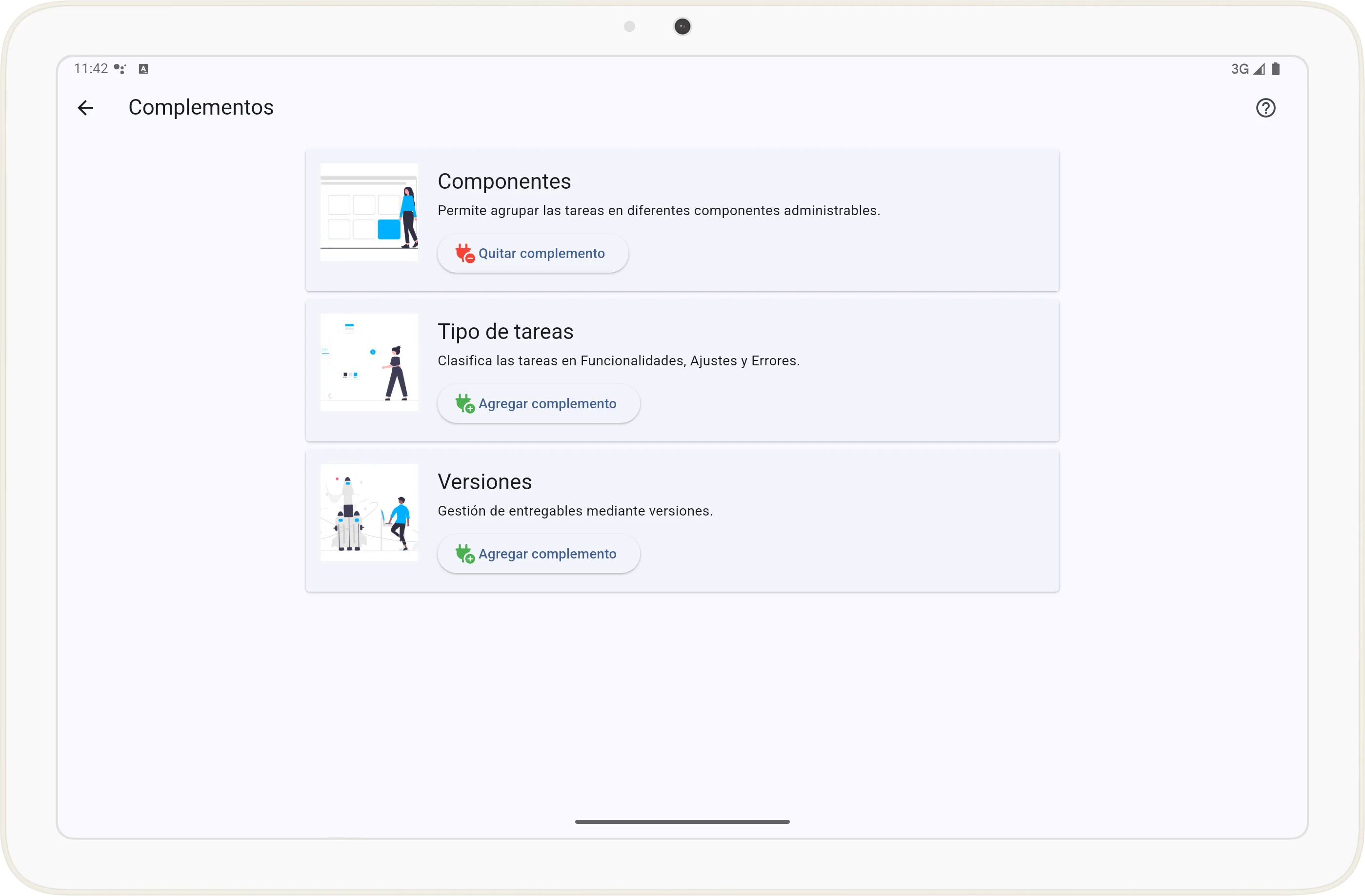Remove the Componentes add-on
Viewport: 1365px width, 896px height.
click(532, 253)
